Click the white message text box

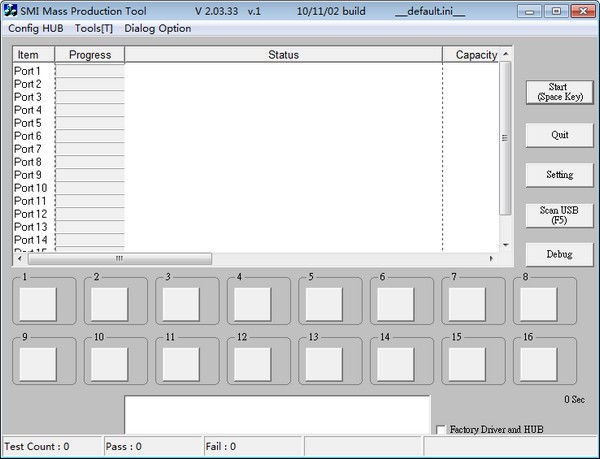pyautogui.click(x=277, y=415)
